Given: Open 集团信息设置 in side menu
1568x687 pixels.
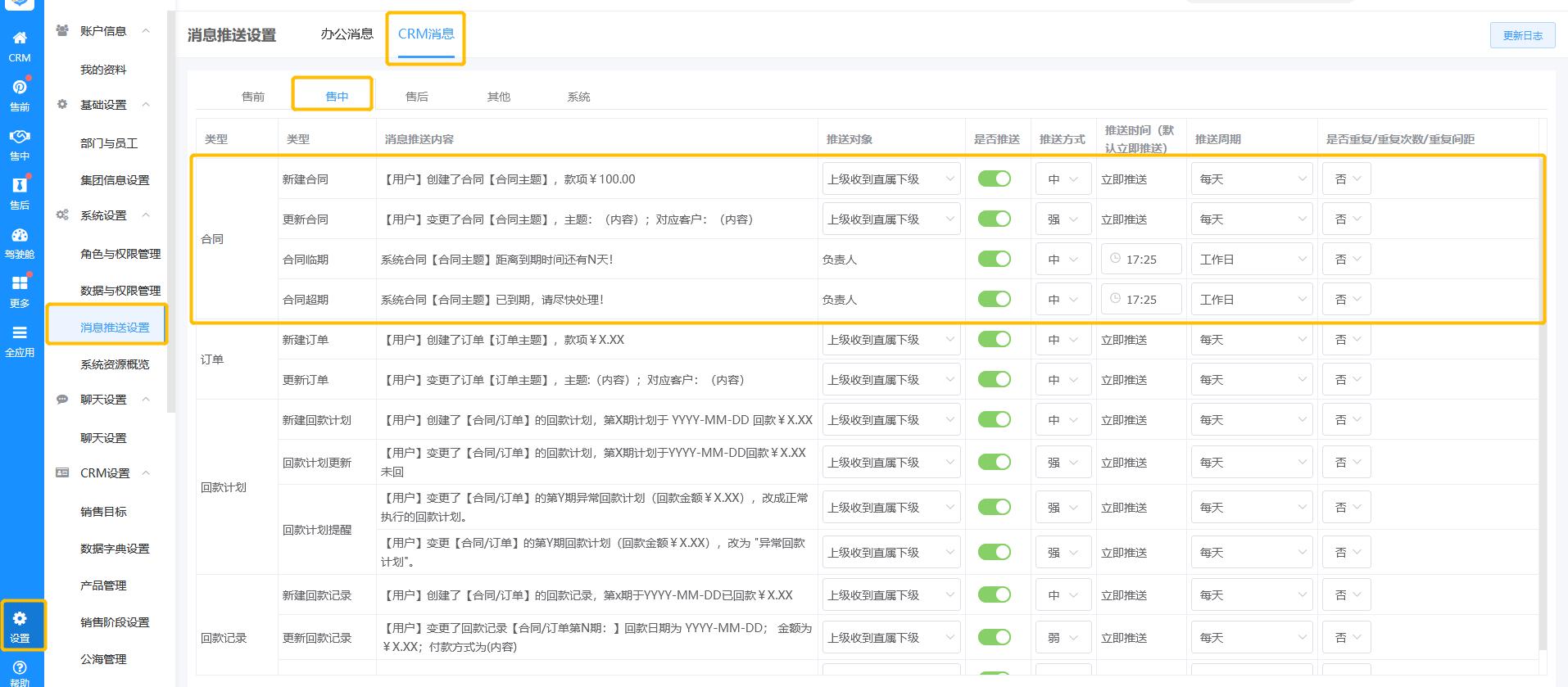Looking at the screenshot, I should pos(115,179).
